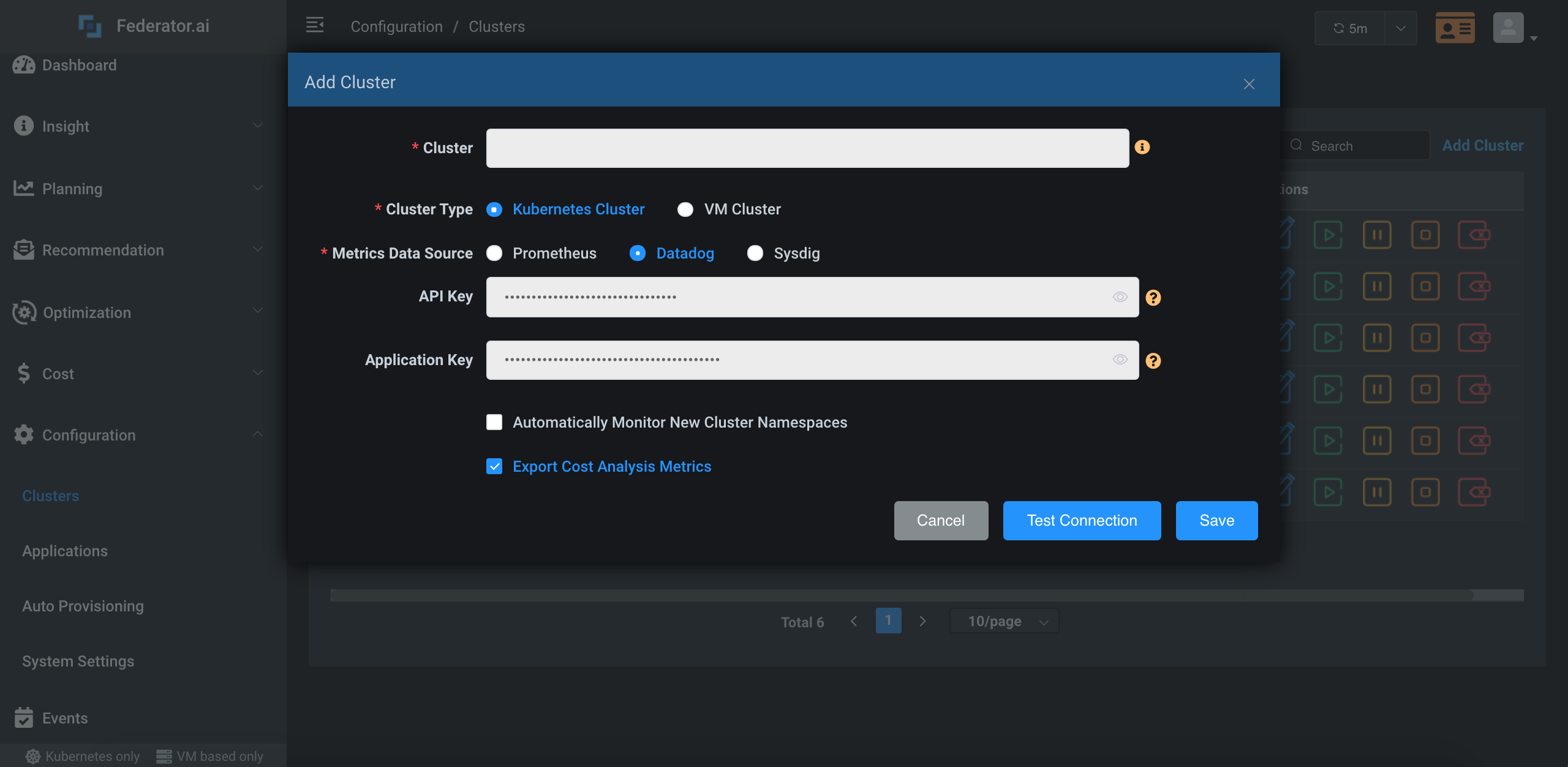This screenshot has height=767, width=1568.
Task: Click the record/capture icon in fourth row
Action: pyautogui.click(x=1424, y=388)
